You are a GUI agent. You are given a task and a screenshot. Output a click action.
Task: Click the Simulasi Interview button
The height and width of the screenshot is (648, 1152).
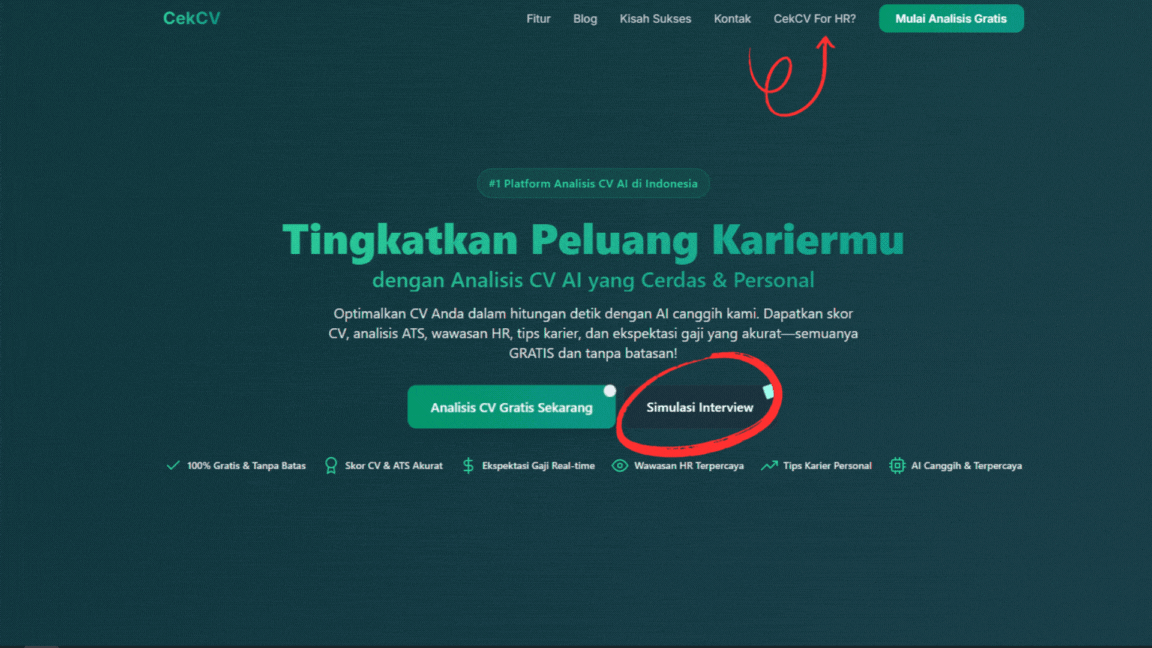click(699, 407)
